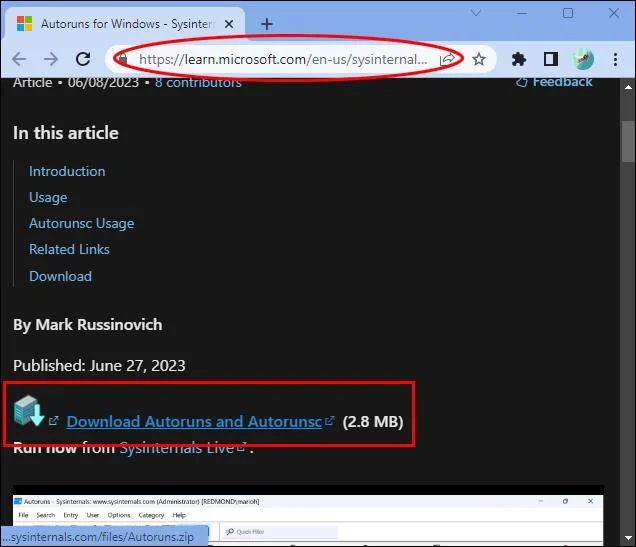The image size is (636, 547).
Task: Jump to Download section link
Action: tap(60, 276)
